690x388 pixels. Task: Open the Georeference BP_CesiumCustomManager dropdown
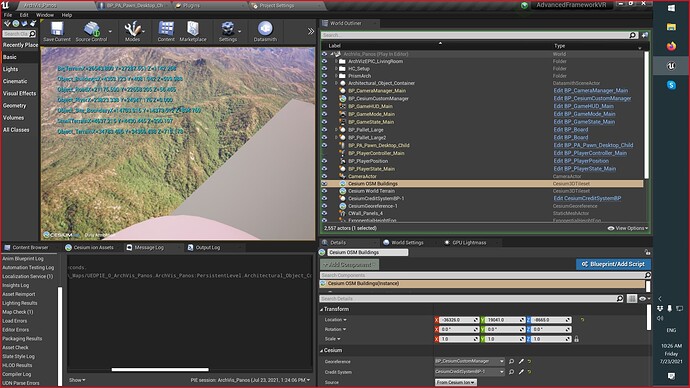pos(470,361)
